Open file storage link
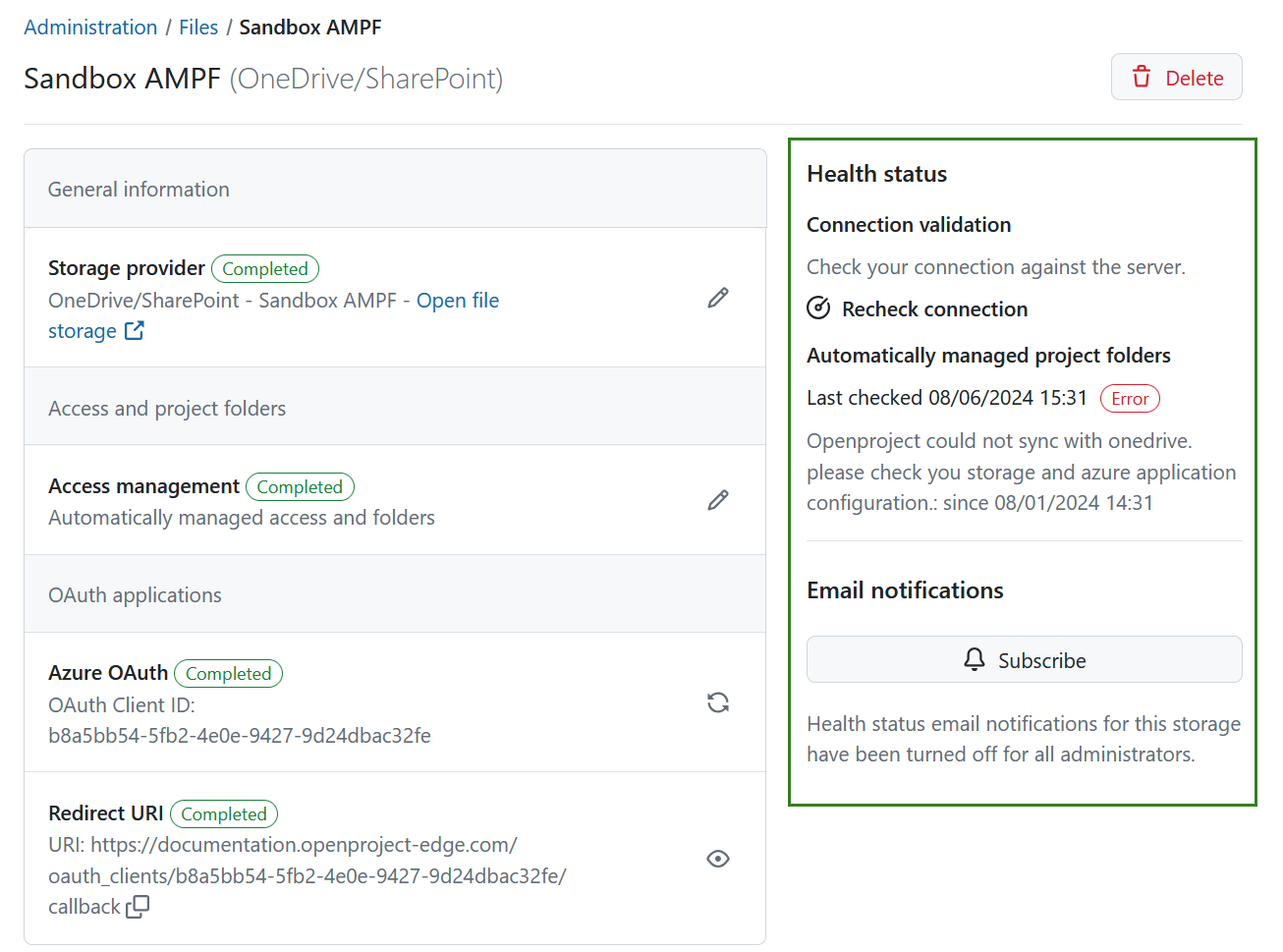The image size is (1283, 952). [457, 301]
